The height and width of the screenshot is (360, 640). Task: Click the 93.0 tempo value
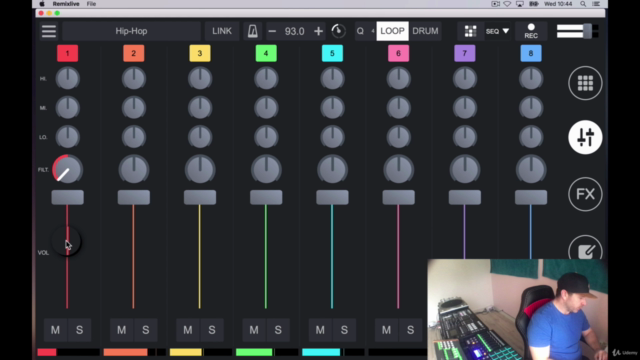[x=294, y=31]
